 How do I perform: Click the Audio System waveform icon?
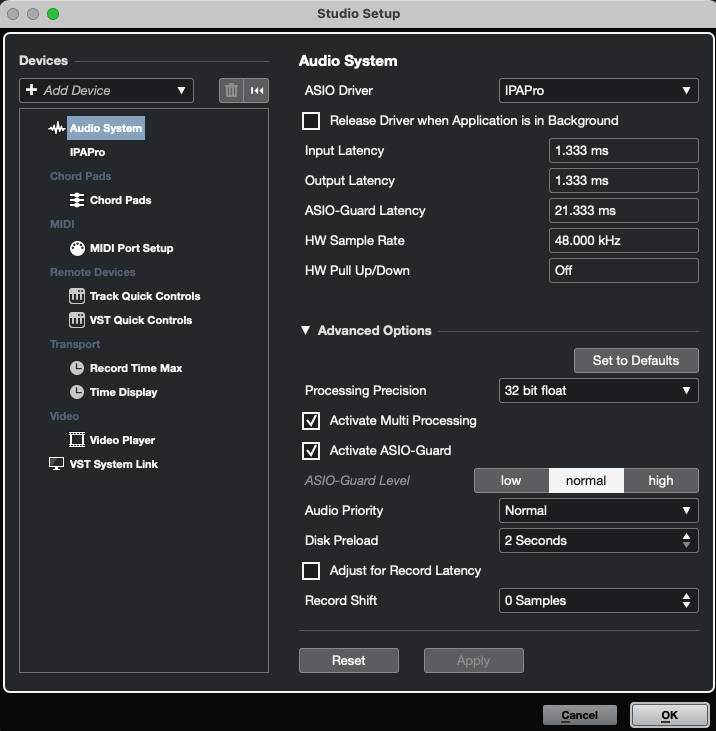click(57, 128)
